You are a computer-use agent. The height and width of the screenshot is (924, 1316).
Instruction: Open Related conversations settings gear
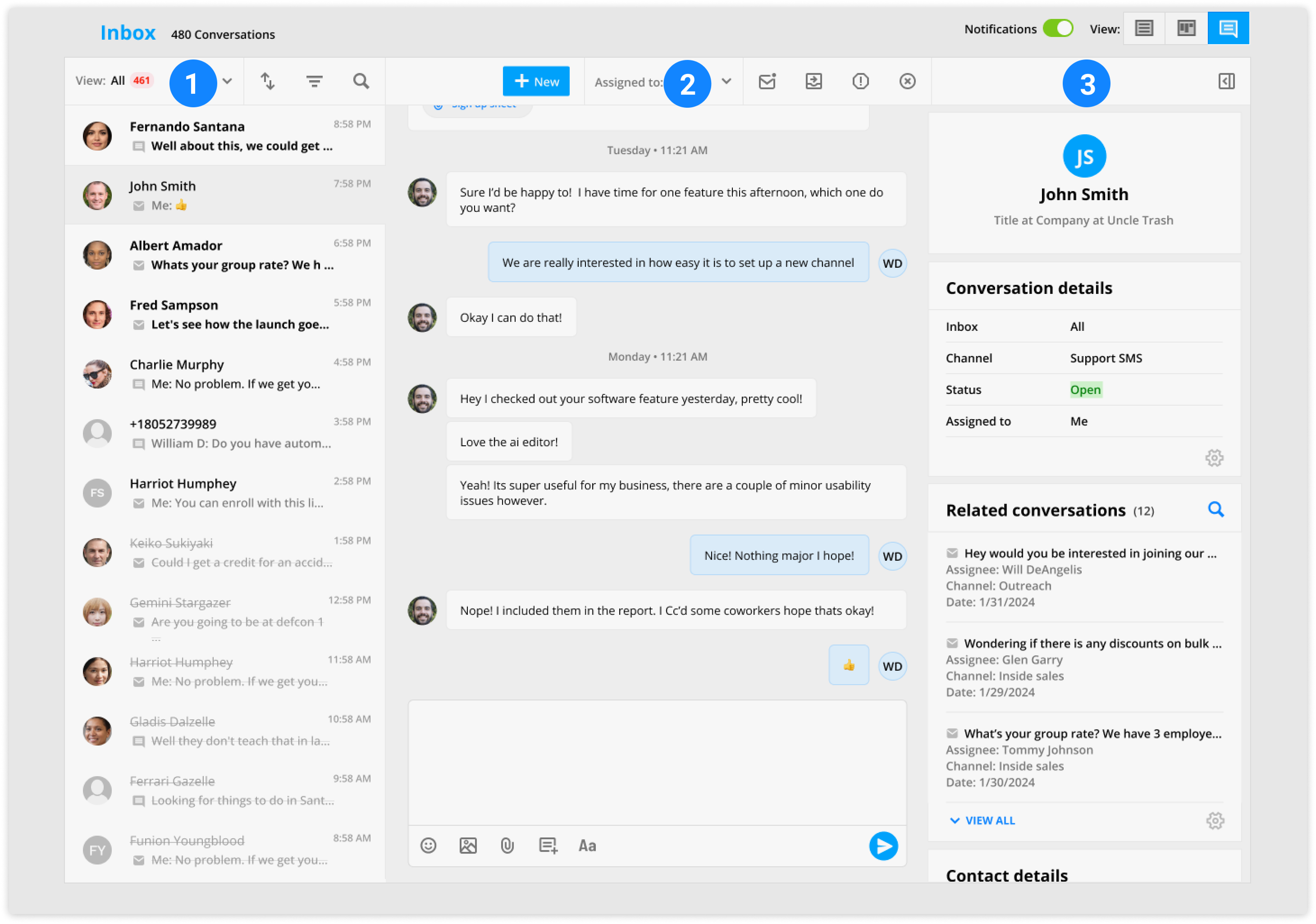point(1215,820)
